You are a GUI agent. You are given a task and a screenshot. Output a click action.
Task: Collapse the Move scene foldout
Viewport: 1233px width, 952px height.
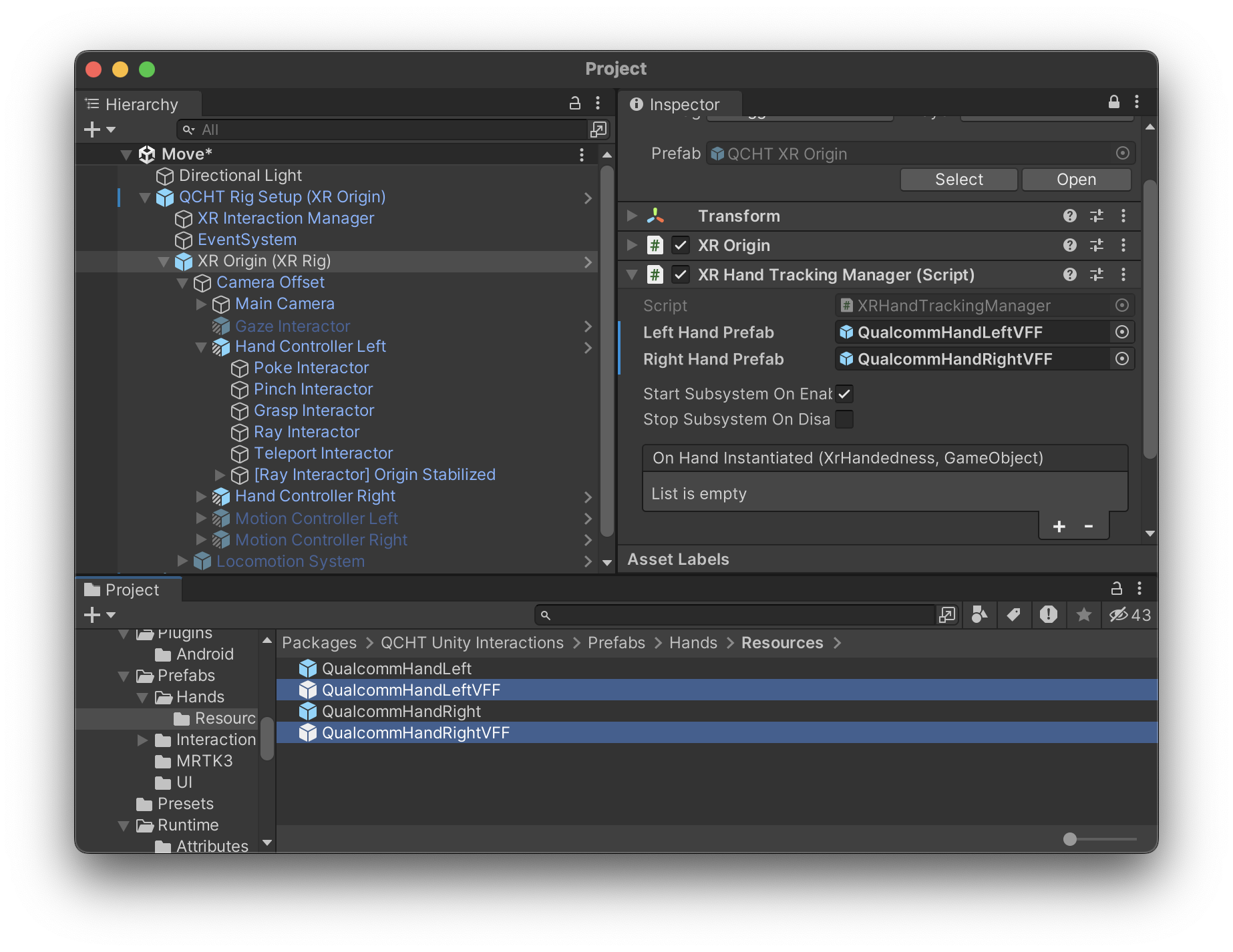126,154
